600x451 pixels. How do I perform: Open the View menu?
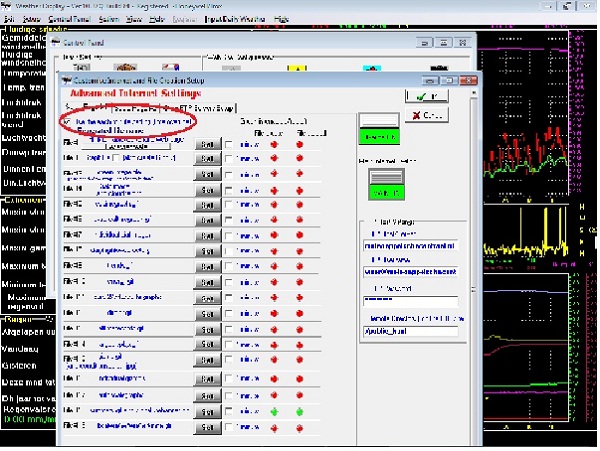click(134, 19)
